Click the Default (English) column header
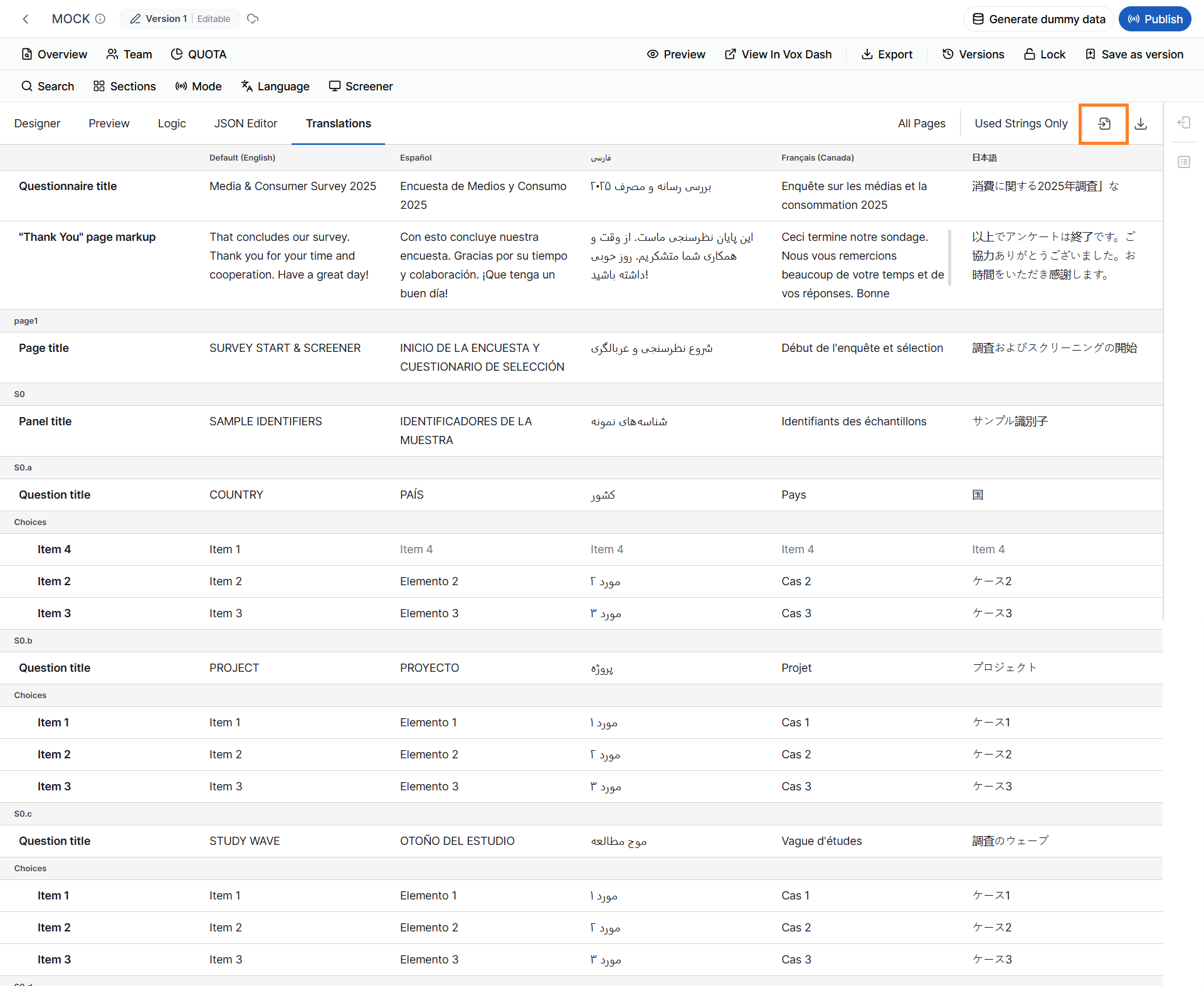 (x=242, y=157)
